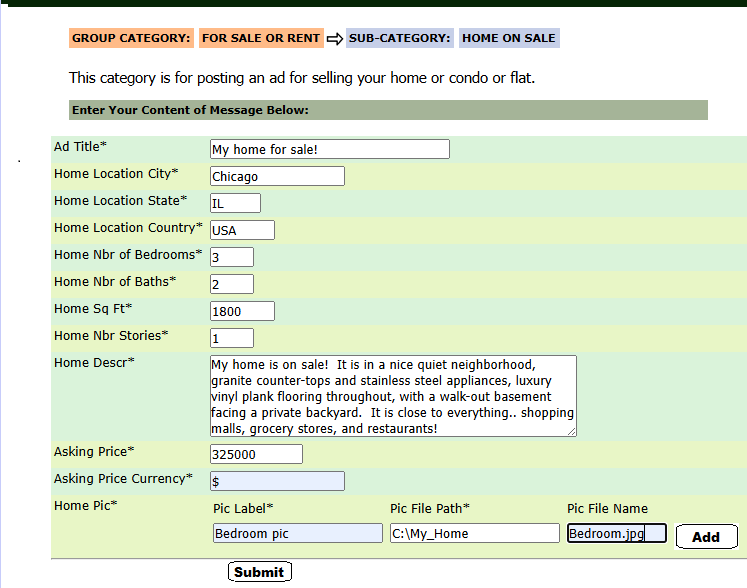Image resolution: width=747 pixels, height=588 pixels.
Task: Click the Pic File Path field
Action: click(x=474, y=533)
